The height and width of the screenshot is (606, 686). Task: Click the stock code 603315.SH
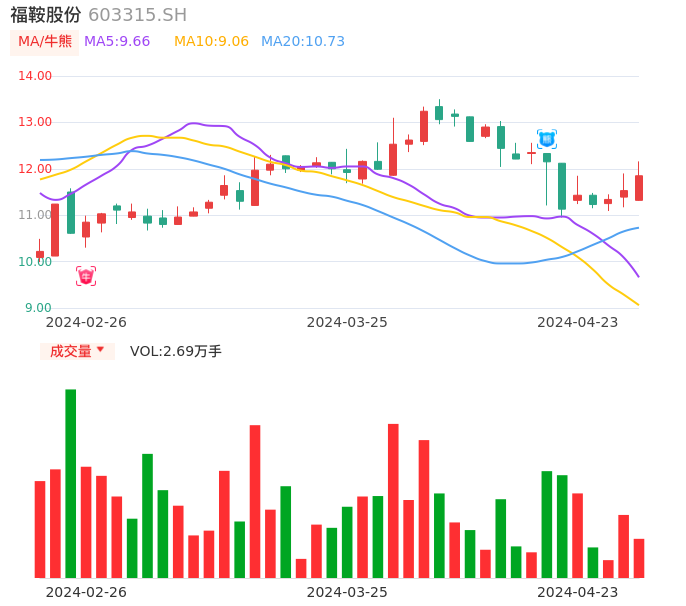click(137, 15)
